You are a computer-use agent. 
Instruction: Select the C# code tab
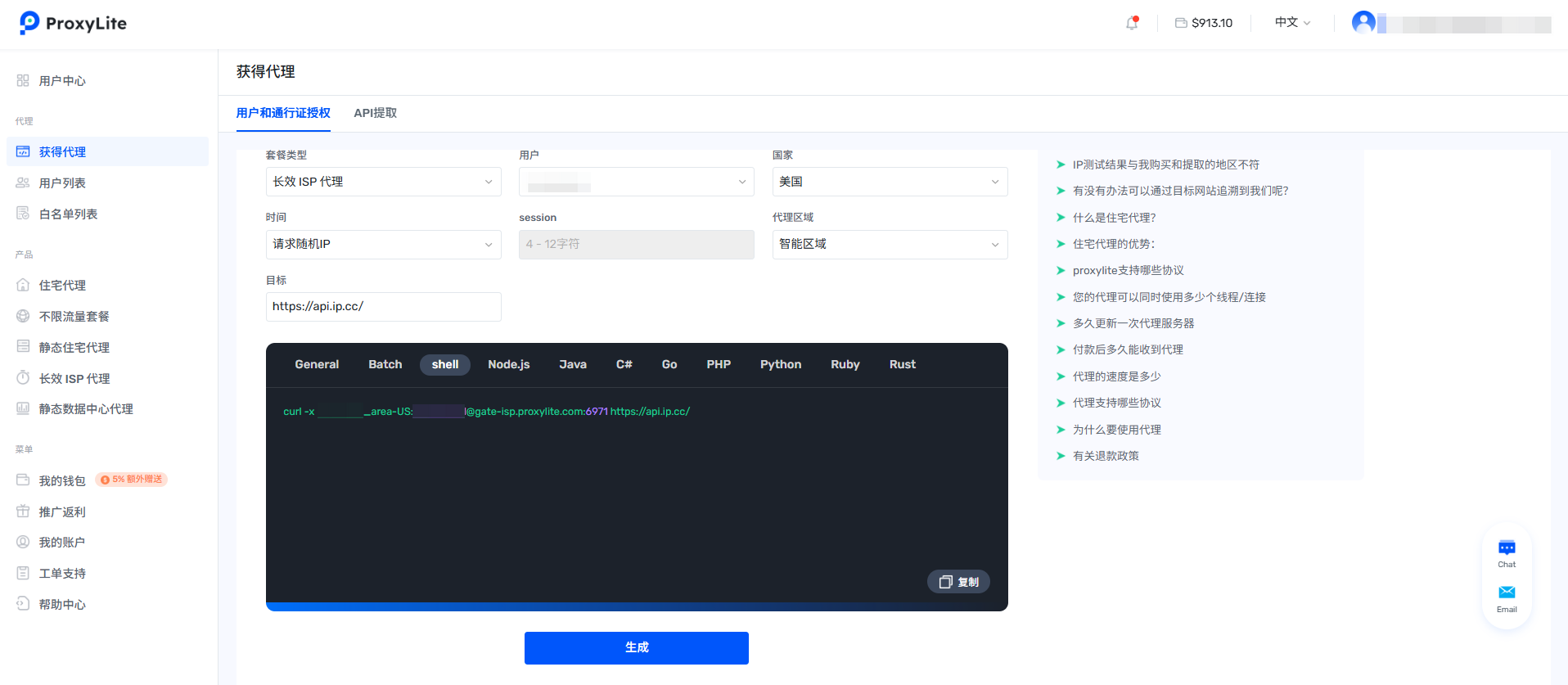(x=624, y=364)
